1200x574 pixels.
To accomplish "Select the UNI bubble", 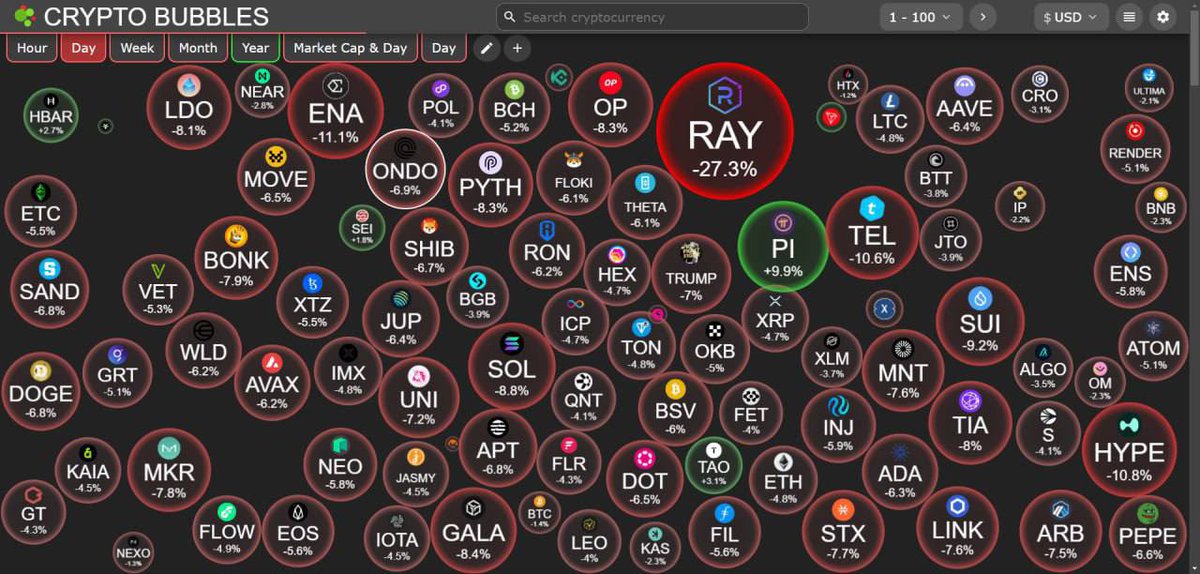I will 419,398.
